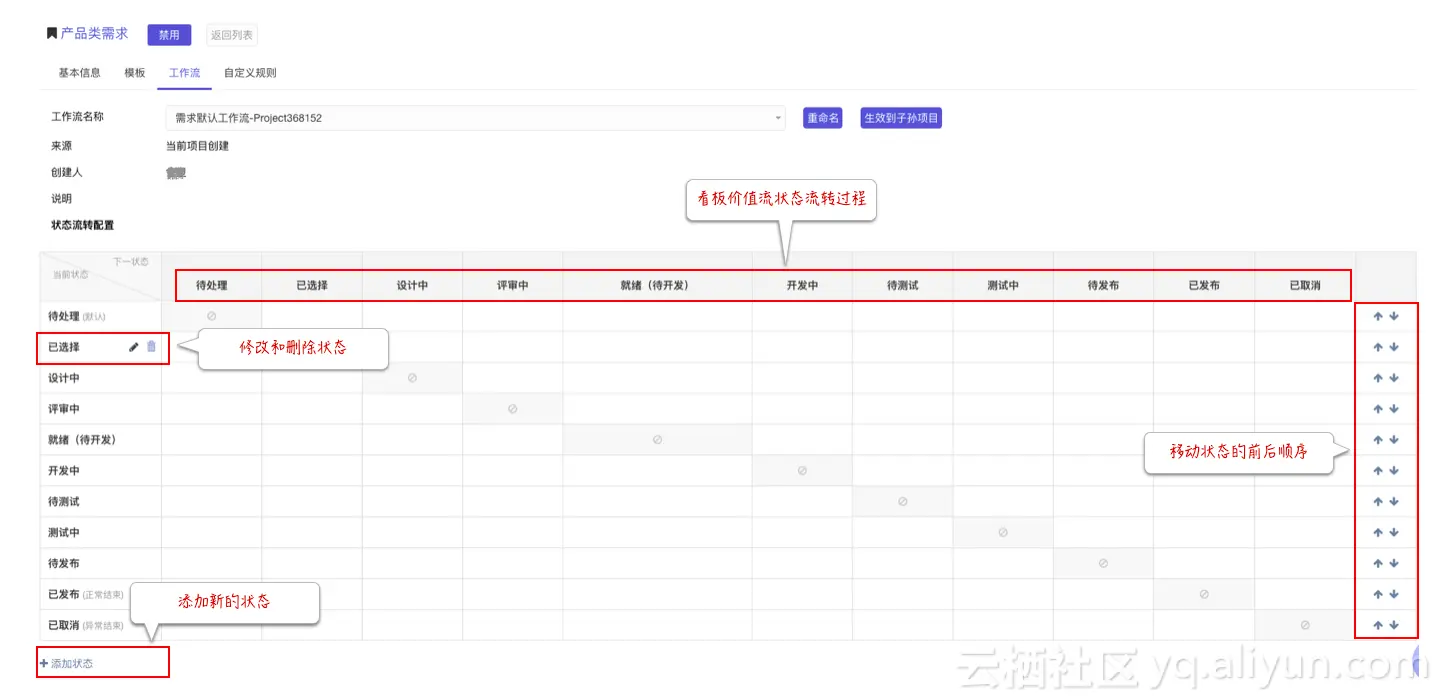
Task: Move 就绪（待开发）row up
Action: click(x=1377, y=440)
